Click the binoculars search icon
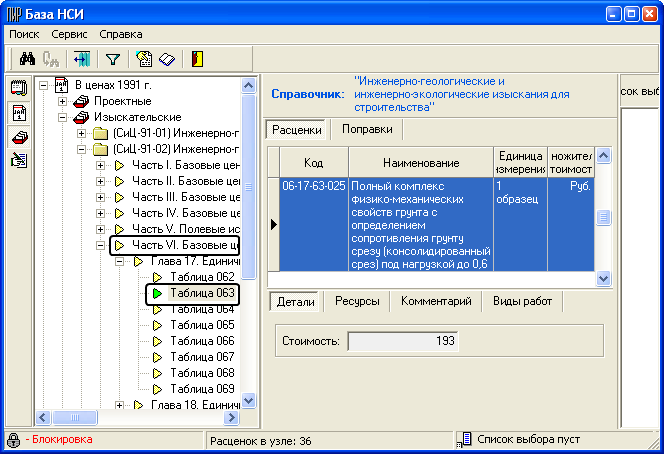This screenshot has height=454, width=664. coord(27,59)
